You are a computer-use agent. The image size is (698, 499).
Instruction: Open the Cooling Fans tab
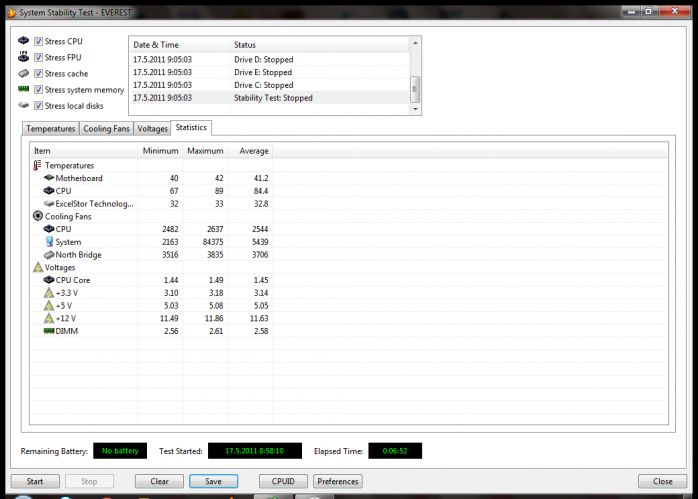click(106, 129)
